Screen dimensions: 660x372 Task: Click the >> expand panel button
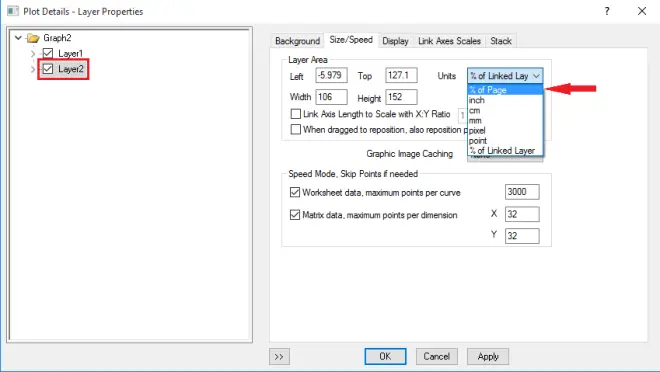(x=279, y=356)
